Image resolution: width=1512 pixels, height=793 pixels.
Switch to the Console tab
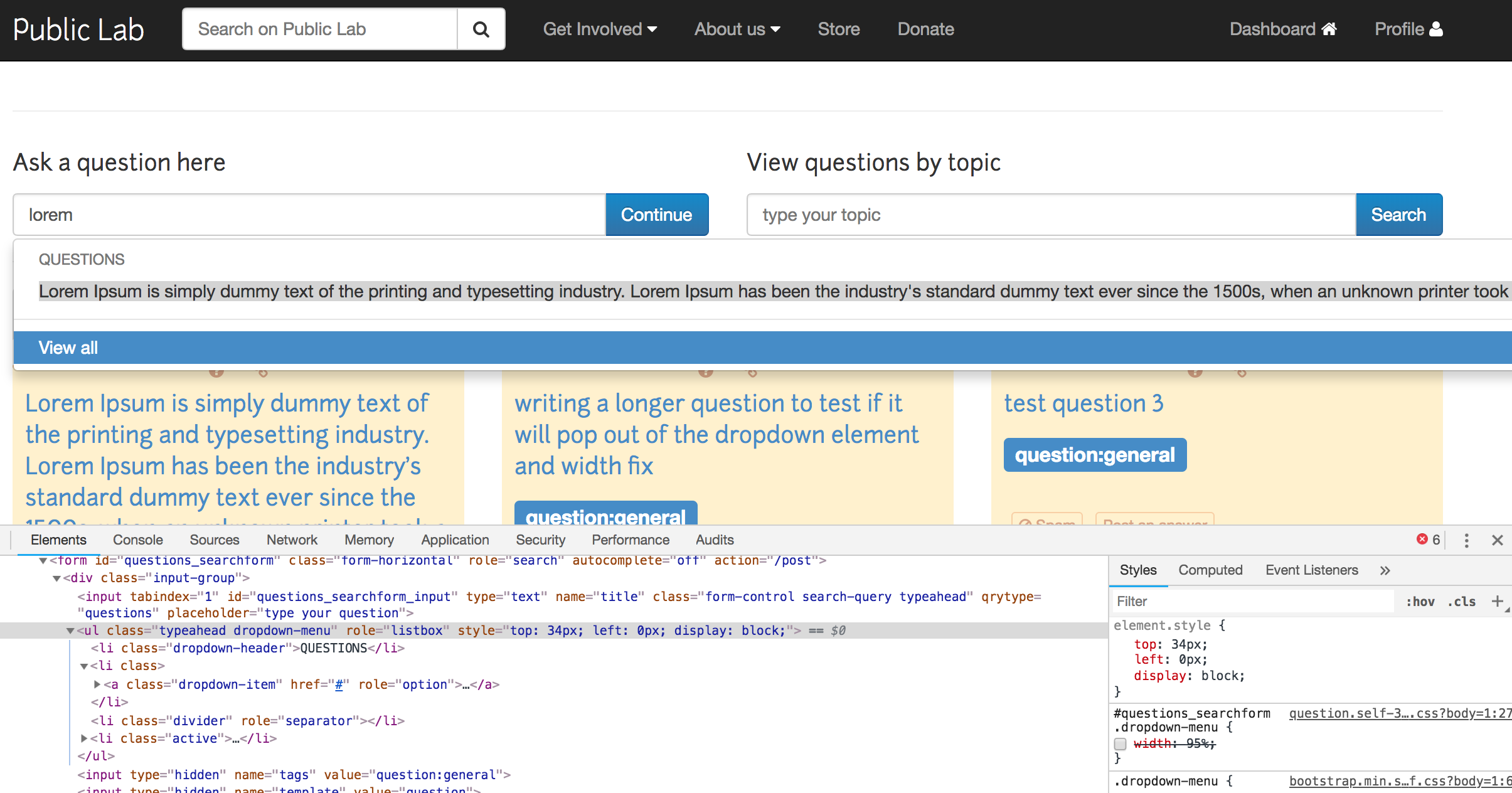click(x=137, y=540)
